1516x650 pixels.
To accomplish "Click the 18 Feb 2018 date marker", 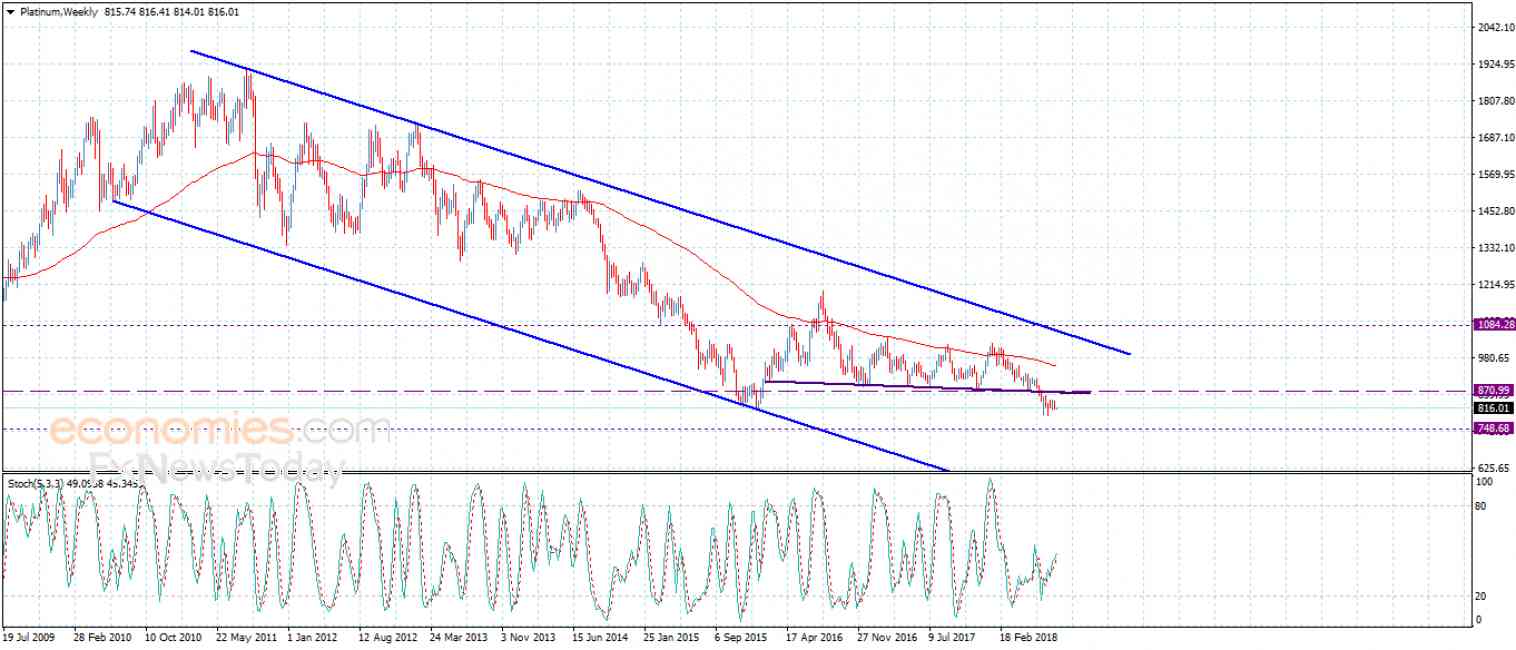I will 1030,635.
